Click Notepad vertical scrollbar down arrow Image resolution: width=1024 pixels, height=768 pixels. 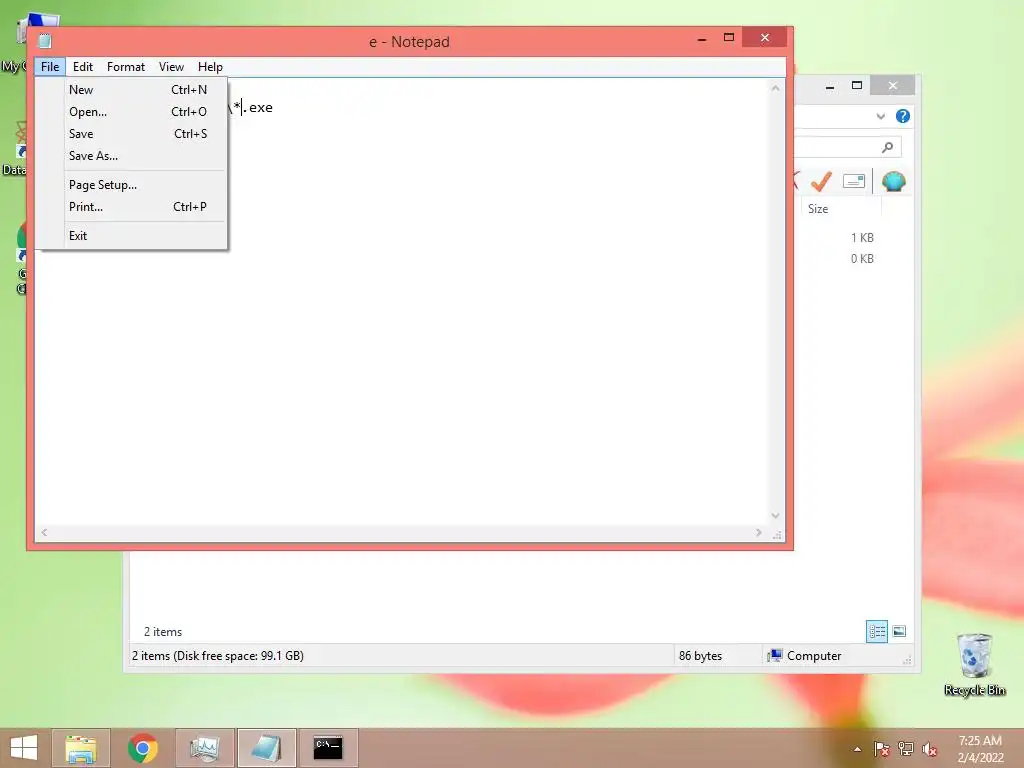point(775,516)
